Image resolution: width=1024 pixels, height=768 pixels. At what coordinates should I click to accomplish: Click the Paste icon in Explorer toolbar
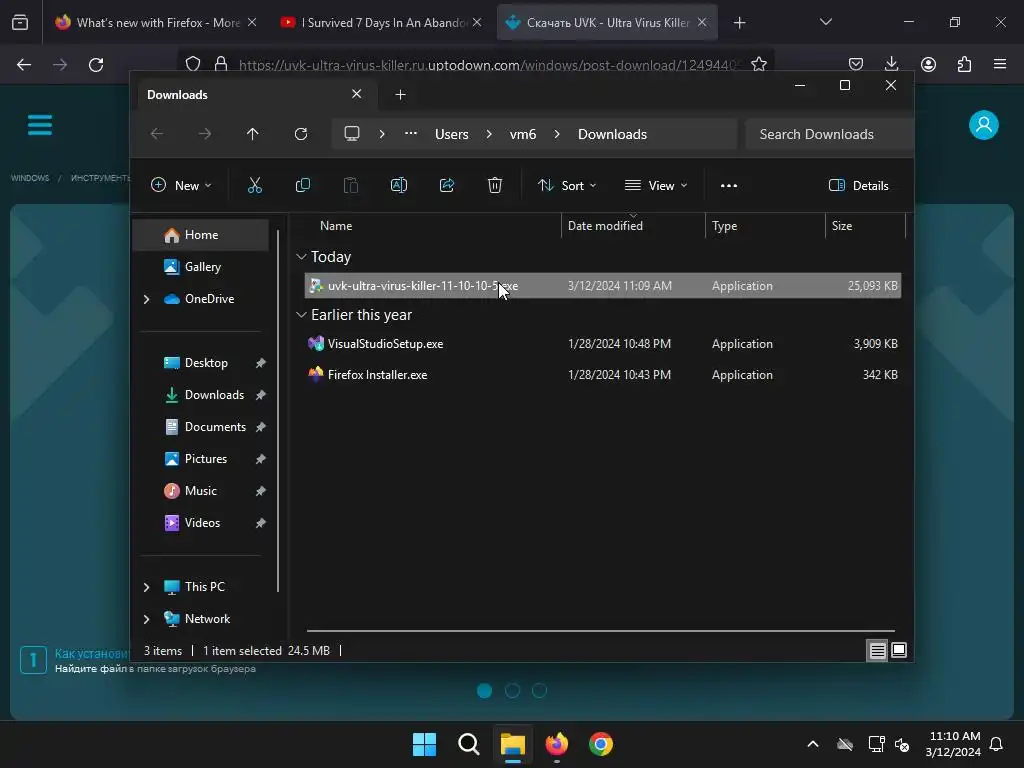coord(351,185)
